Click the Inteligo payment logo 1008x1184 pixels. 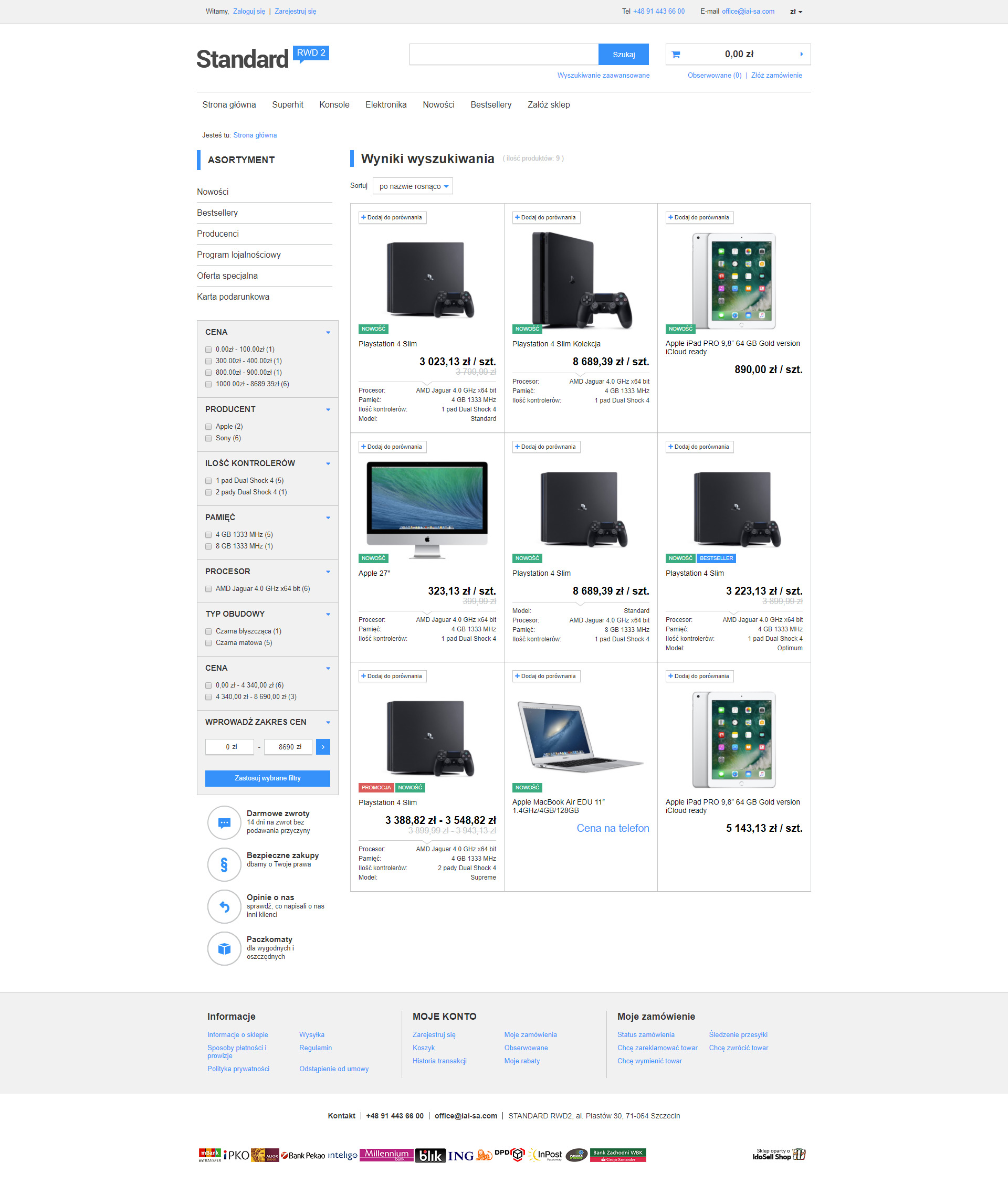343,1155
